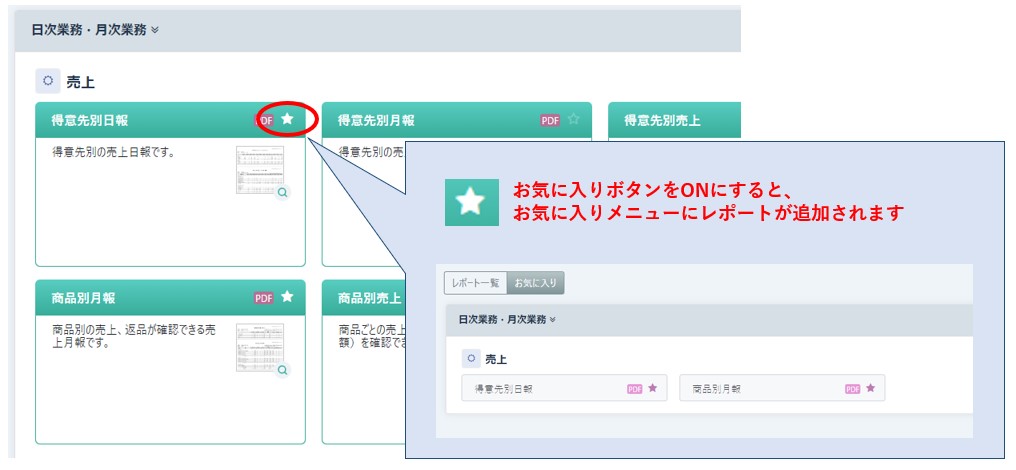Click PDF icon of 商品別月報 in favorites list

(x=852, y=389)
